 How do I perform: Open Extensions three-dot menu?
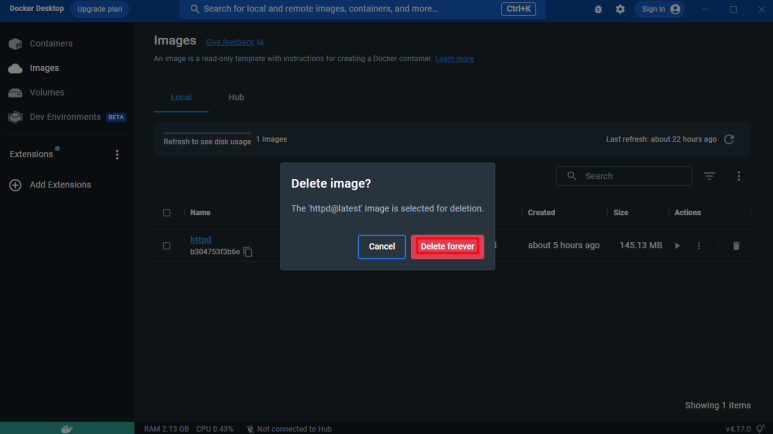coord(117,154)
